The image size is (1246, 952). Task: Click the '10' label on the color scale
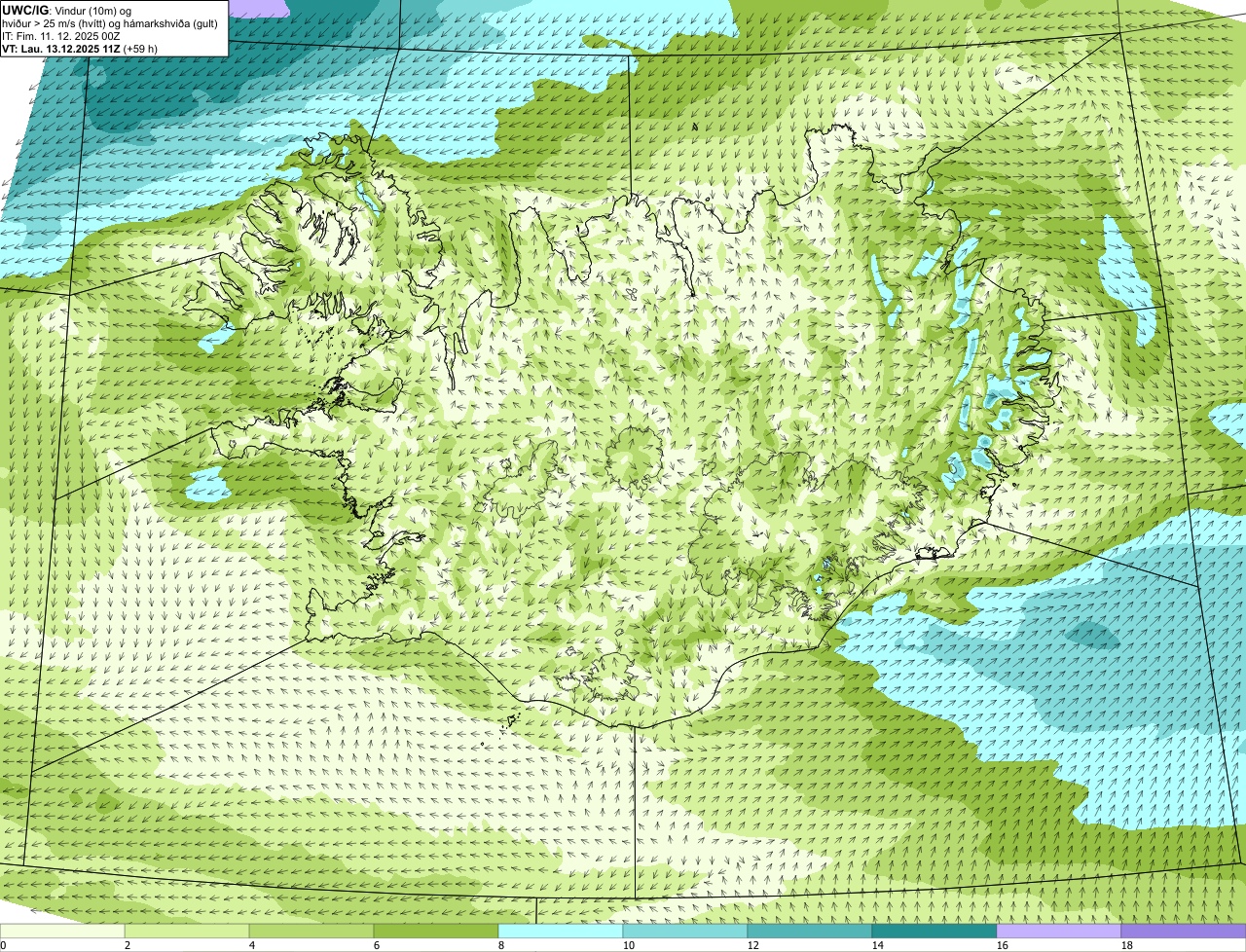(x=629, y=945)
